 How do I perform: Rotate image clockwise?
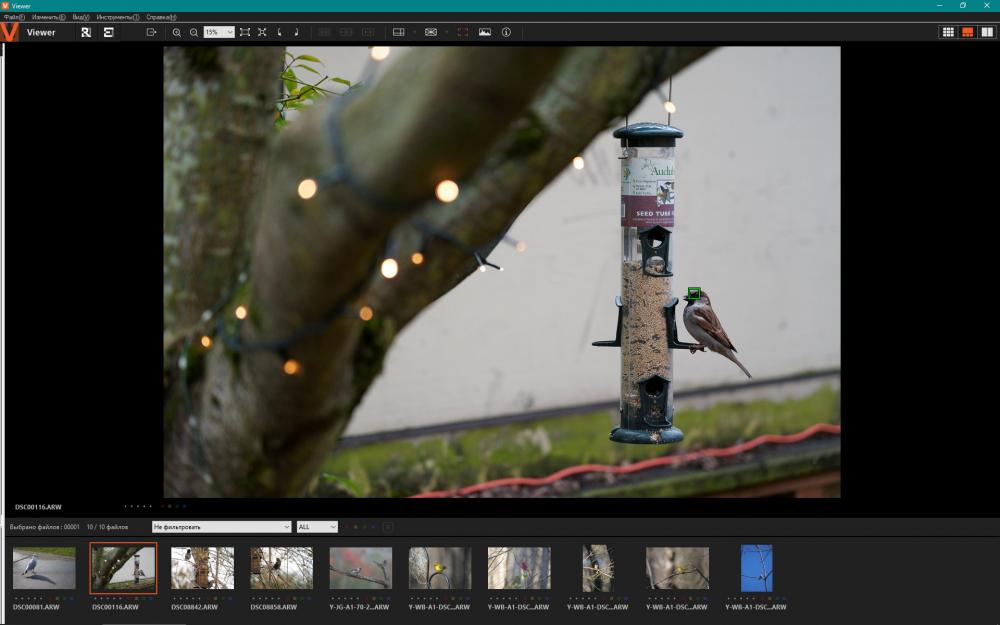click(297, 32)
